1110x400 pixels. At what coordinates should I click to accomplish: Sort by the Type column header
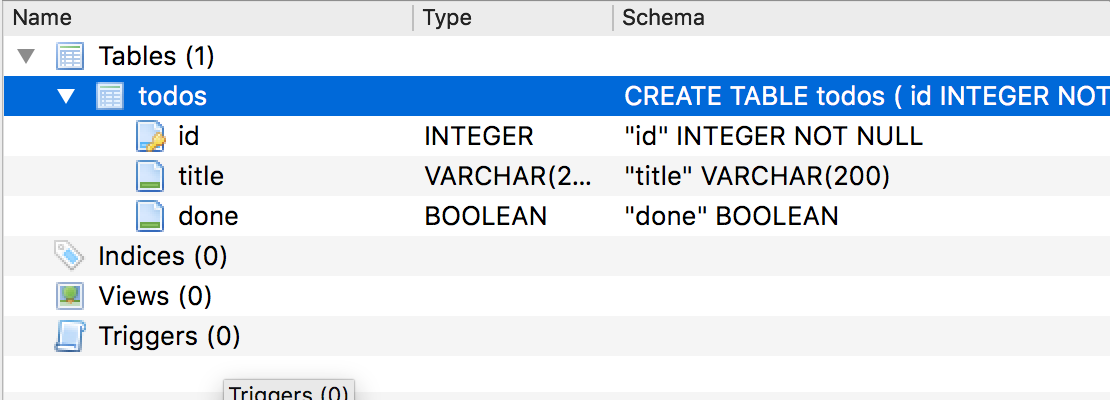click(447, 17)
